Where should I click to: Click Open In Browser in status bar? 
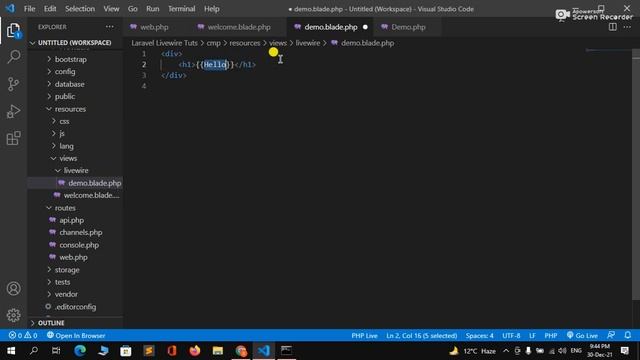[x=76, y=336]
